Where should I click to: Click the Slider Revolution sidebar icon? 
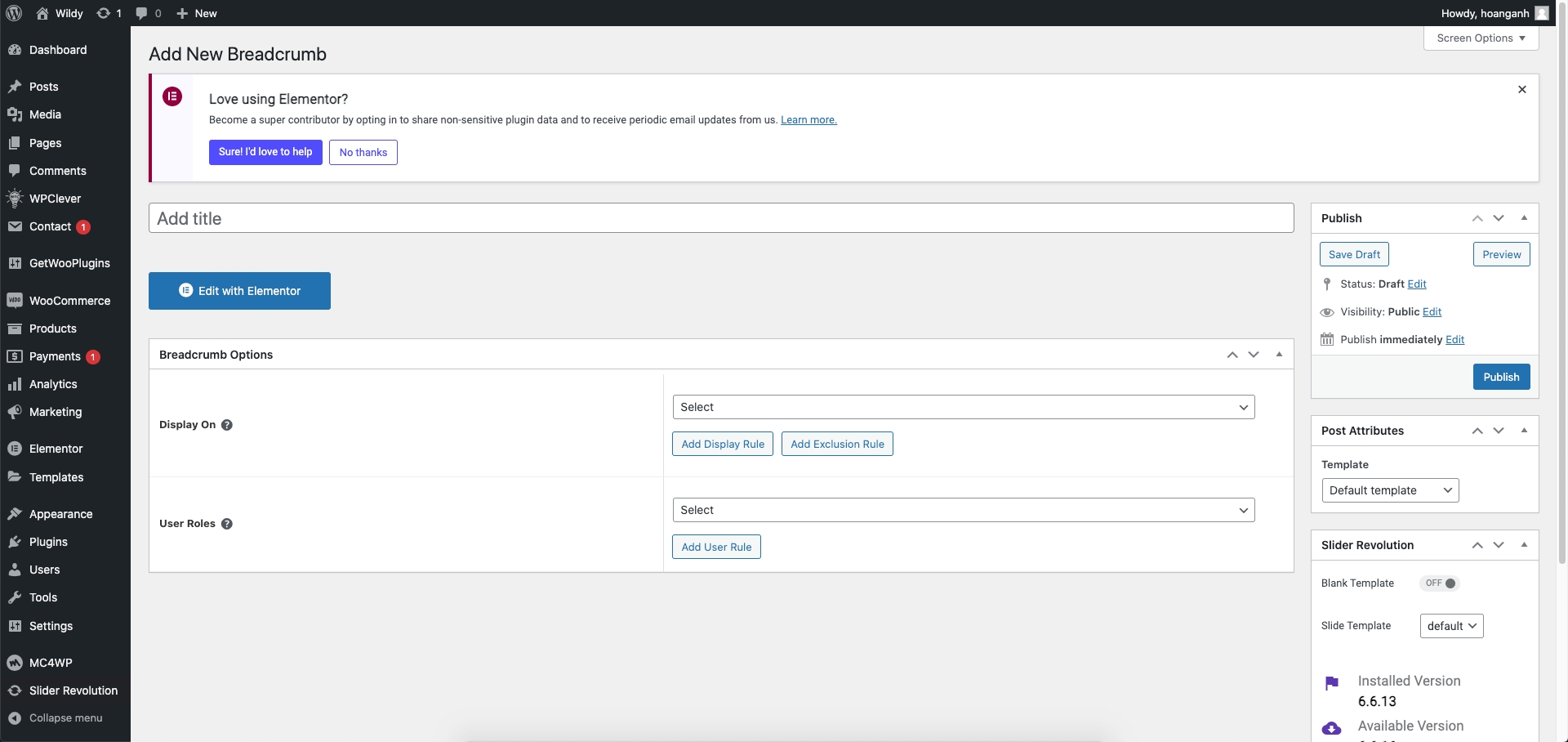click(x=15, y=691)
